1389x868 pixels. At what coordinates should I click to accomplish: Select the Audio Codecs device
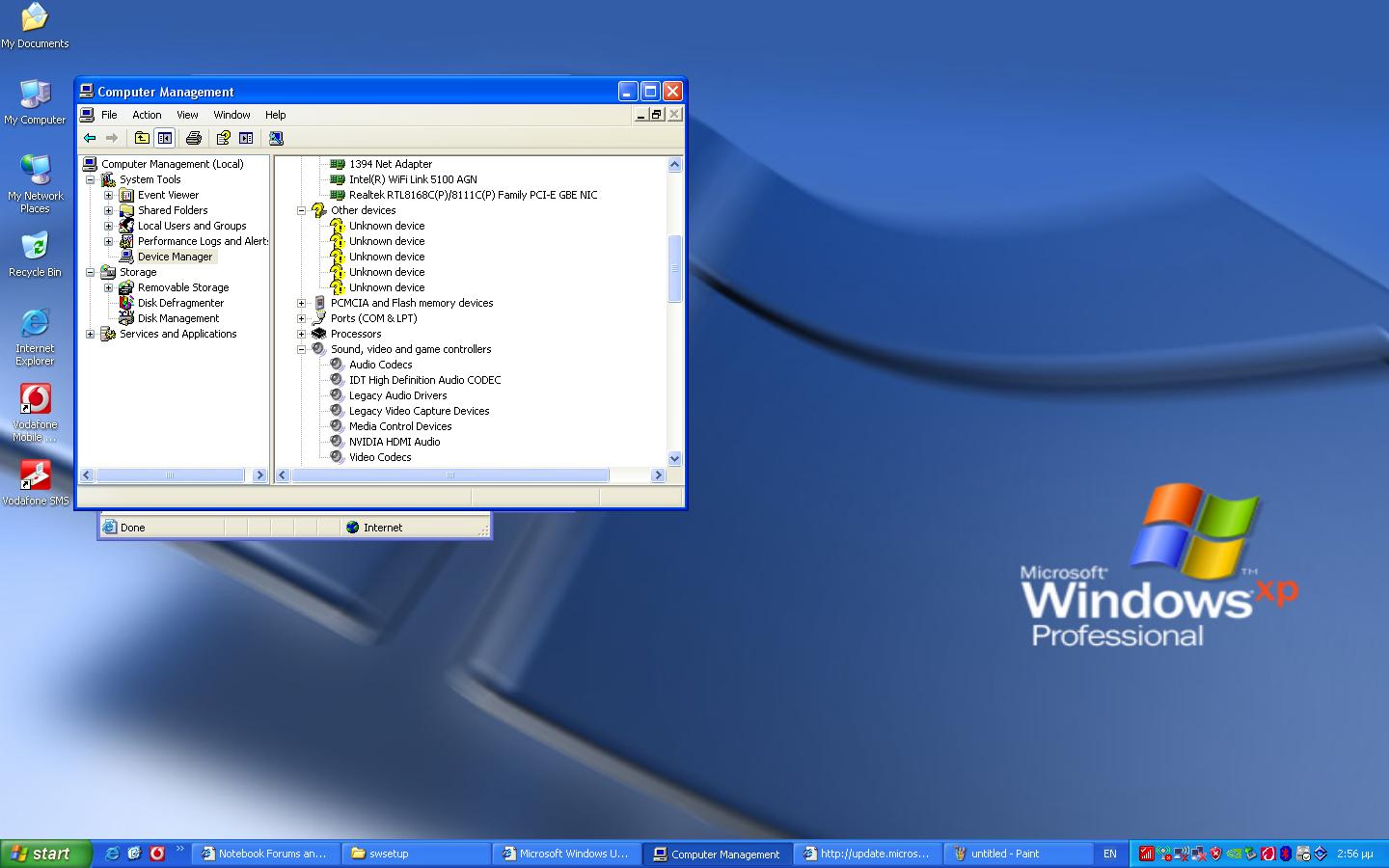380,365
